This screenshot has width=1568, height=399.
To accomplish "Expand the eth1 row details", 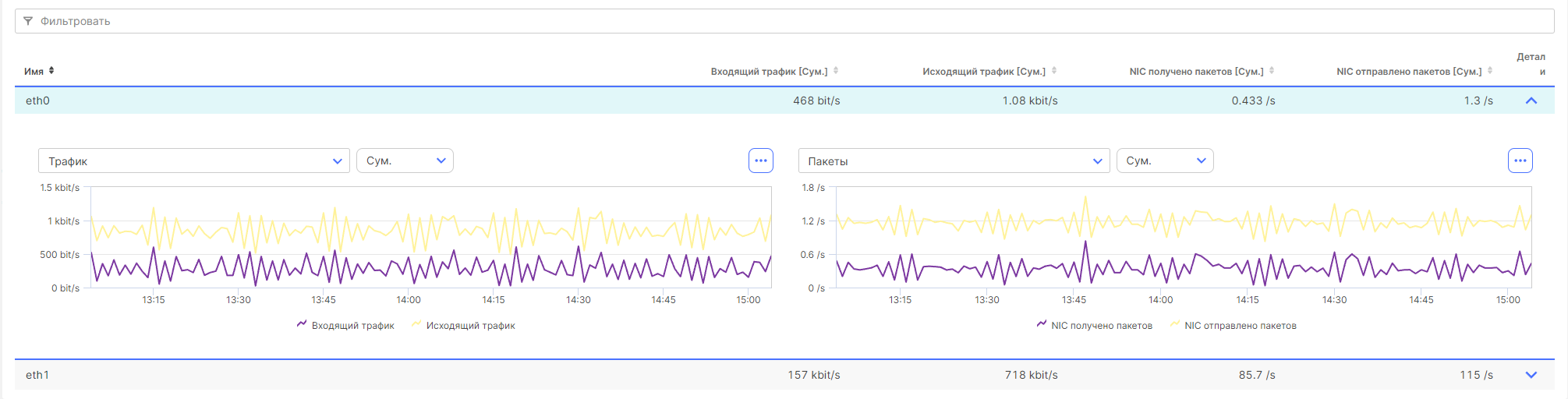I will 1531,375.
